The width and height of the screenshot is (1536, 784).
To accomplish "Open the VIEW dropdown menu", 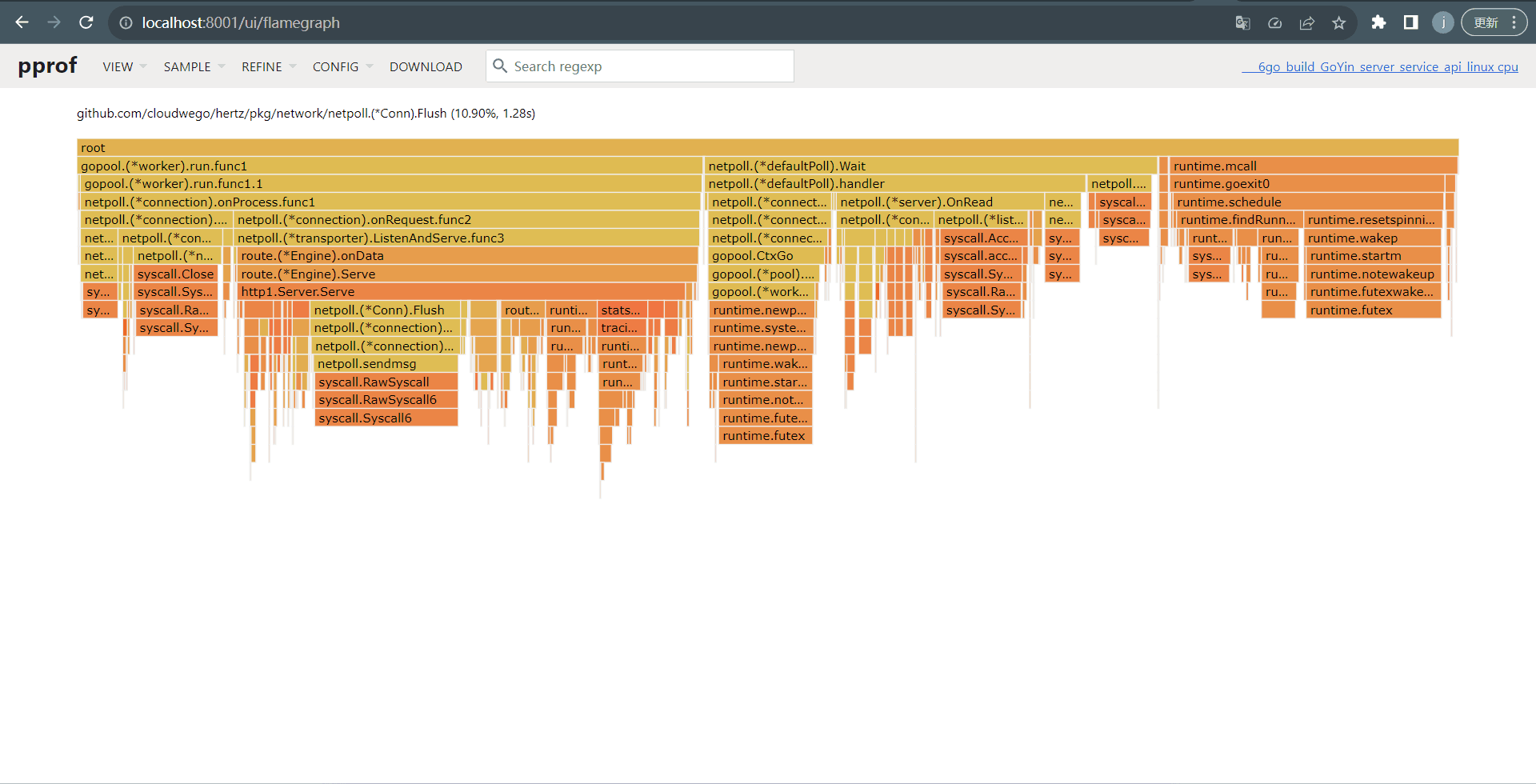I will tap(124, 66).
